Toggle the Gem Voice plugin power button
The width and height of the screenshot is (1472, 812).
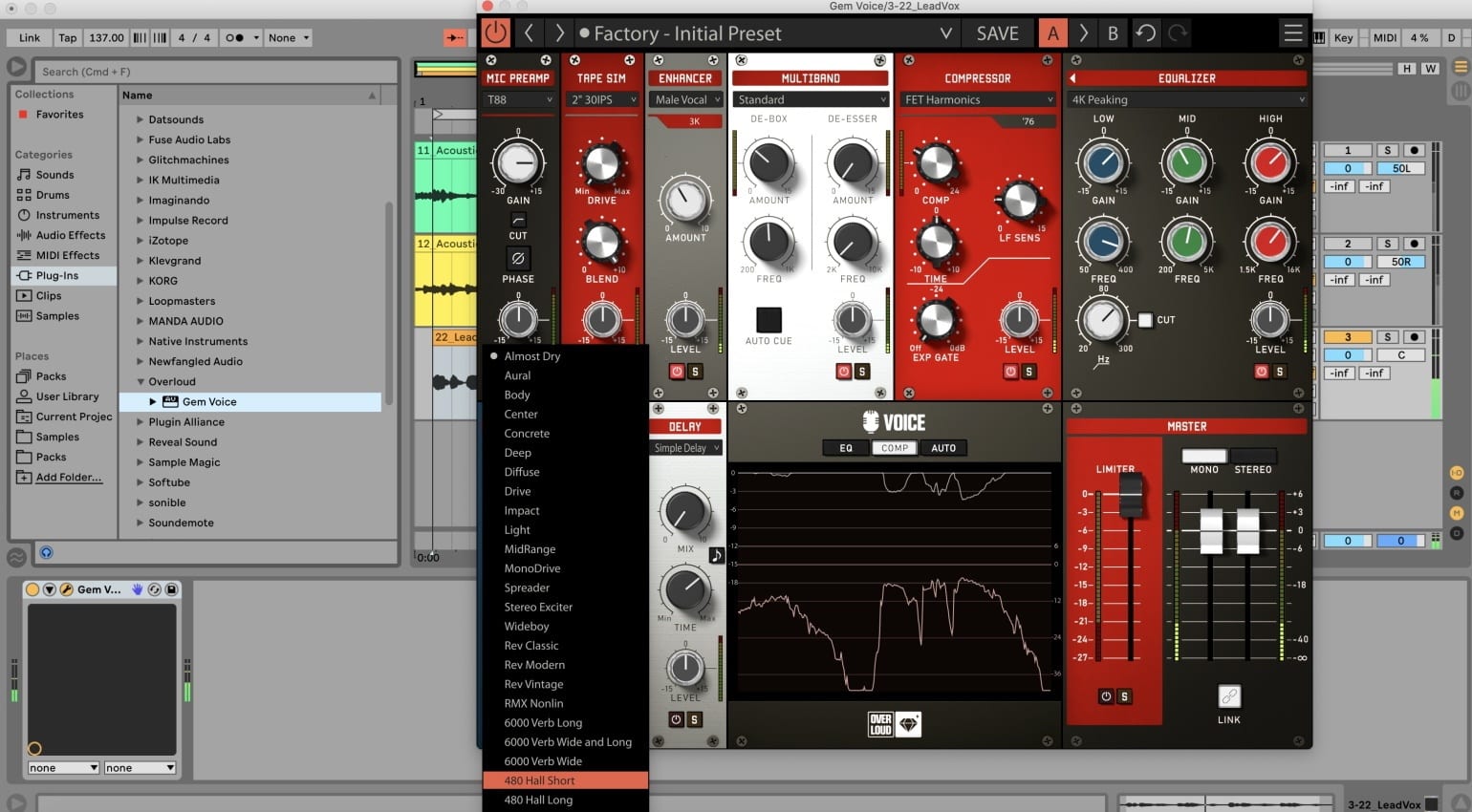tap(495, 33)
